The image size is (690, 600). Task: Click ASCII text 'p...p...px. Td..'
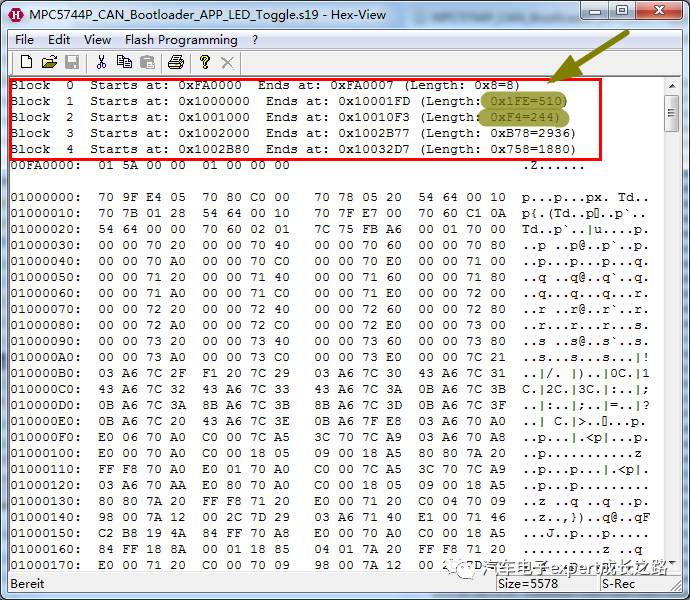[x=585, y=197]
